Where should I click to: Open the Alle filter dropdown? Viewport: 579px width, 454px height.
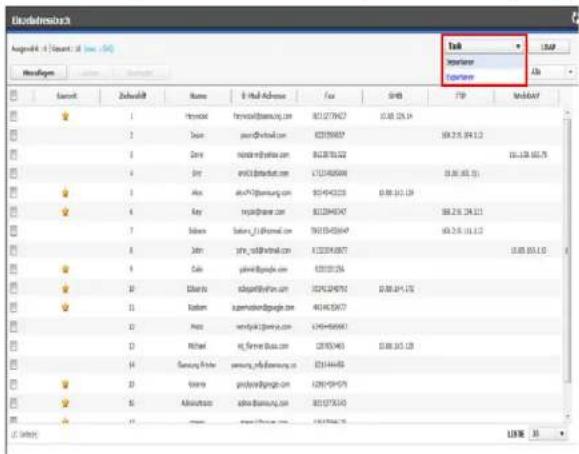[552, 72]
